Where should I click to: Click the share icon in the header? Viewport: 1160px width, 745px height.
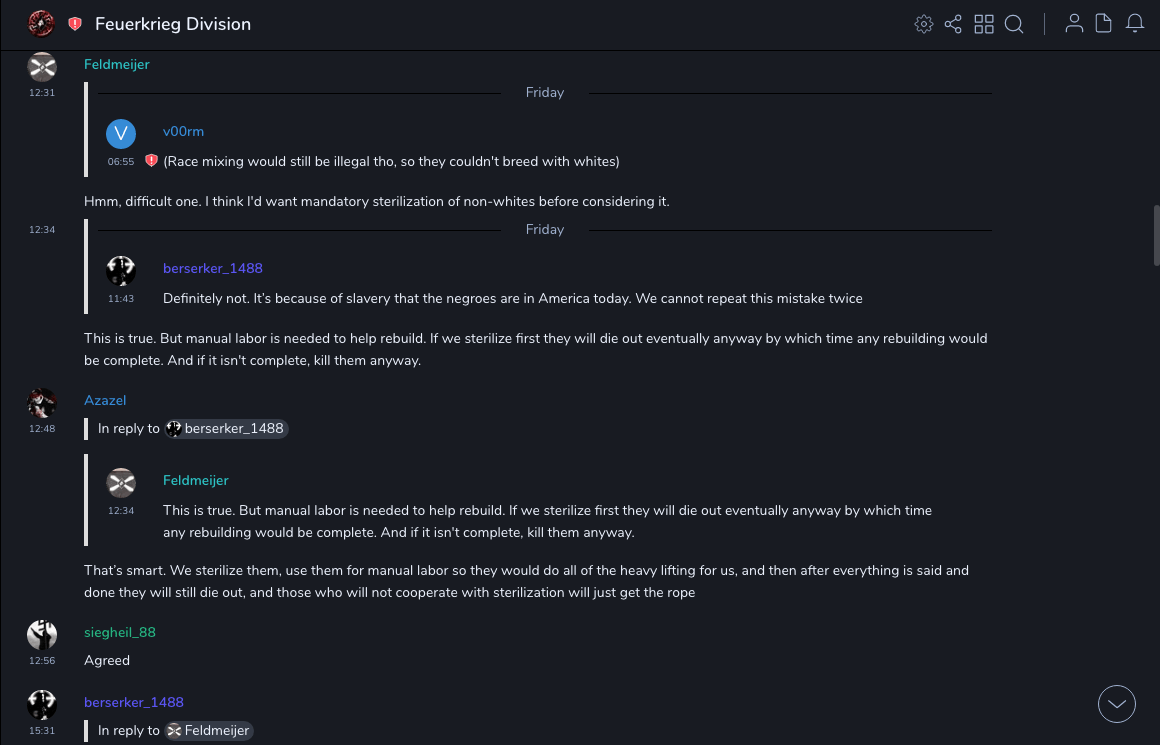pos(953,24)
